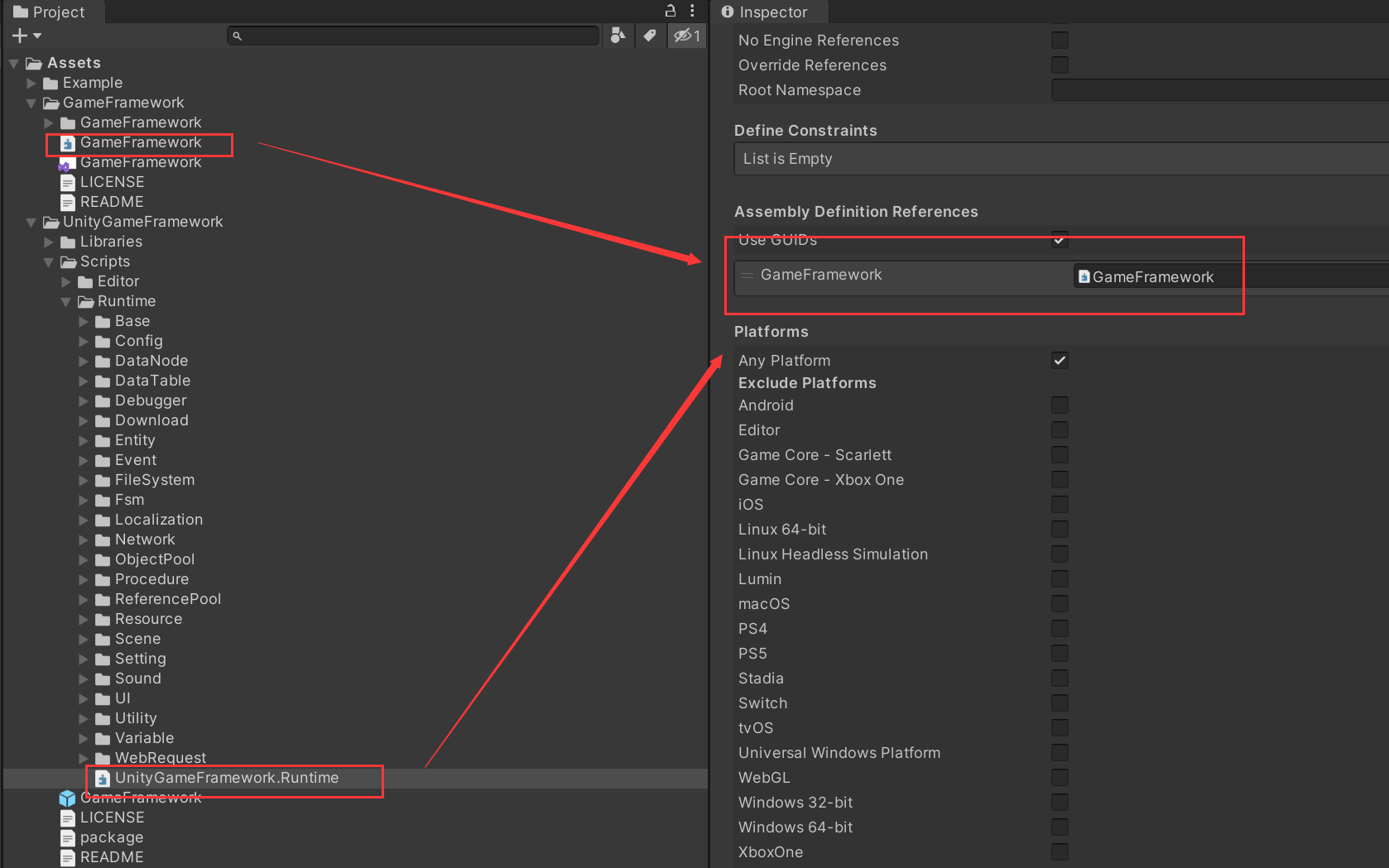Screen dimensions: 1389x868
Task: Grab the GameFramework reference list reorder handle
Action: click(x=747, y=276)
